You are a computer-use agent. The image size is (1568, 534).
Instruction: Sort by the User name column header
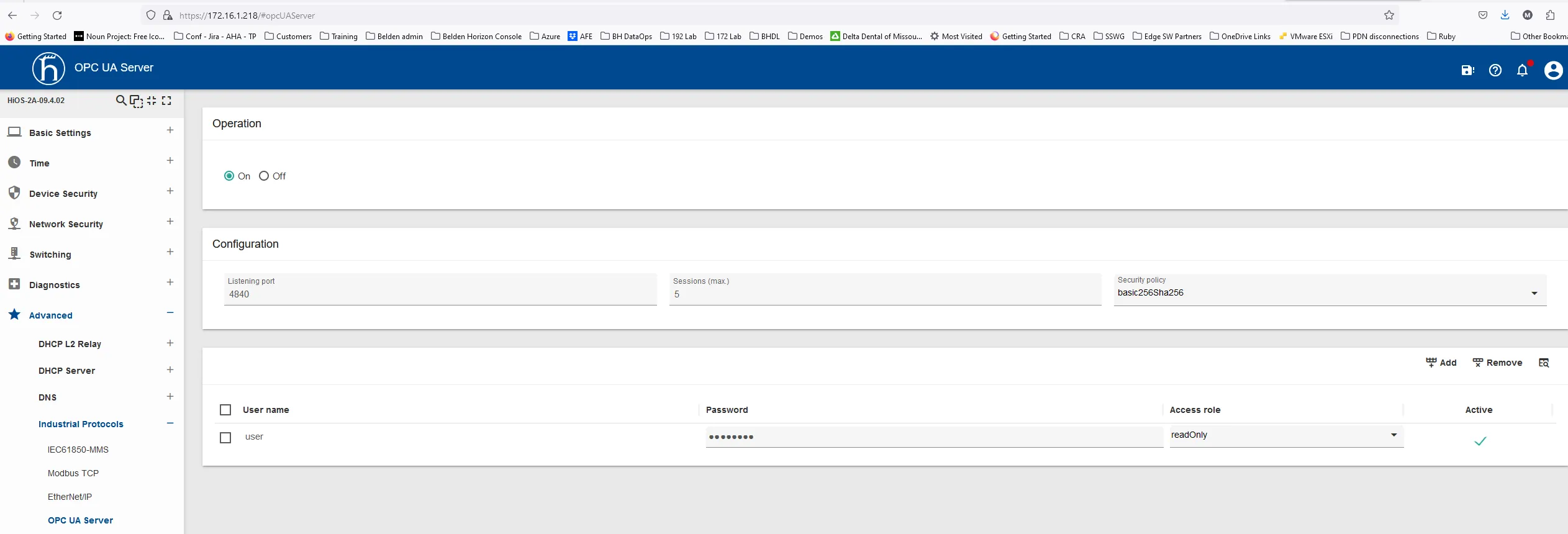[266, 410]
